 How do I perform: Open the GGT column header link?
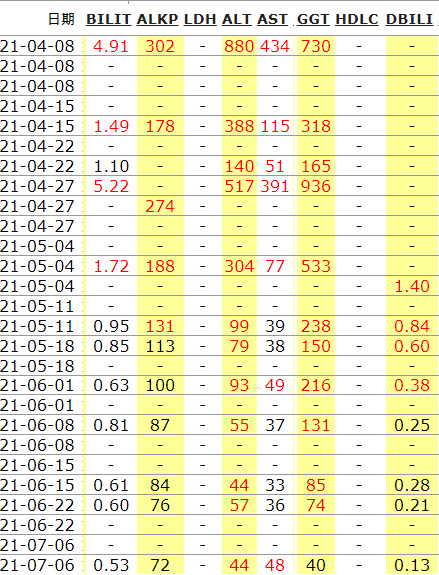click(313, 19)
